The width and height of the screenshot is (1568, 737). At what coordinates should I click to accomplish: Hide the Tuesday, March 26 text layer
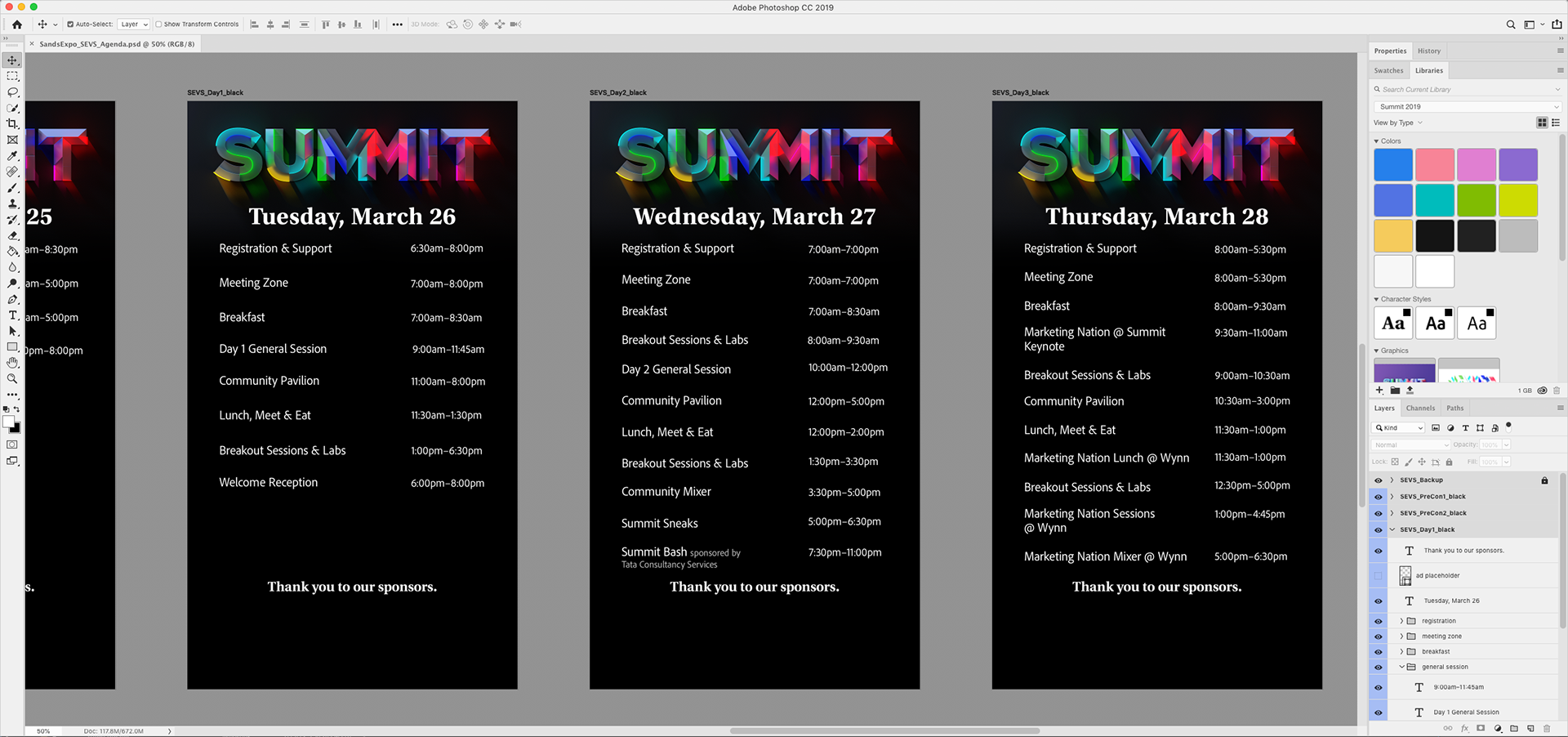(x=1379, y=601)
